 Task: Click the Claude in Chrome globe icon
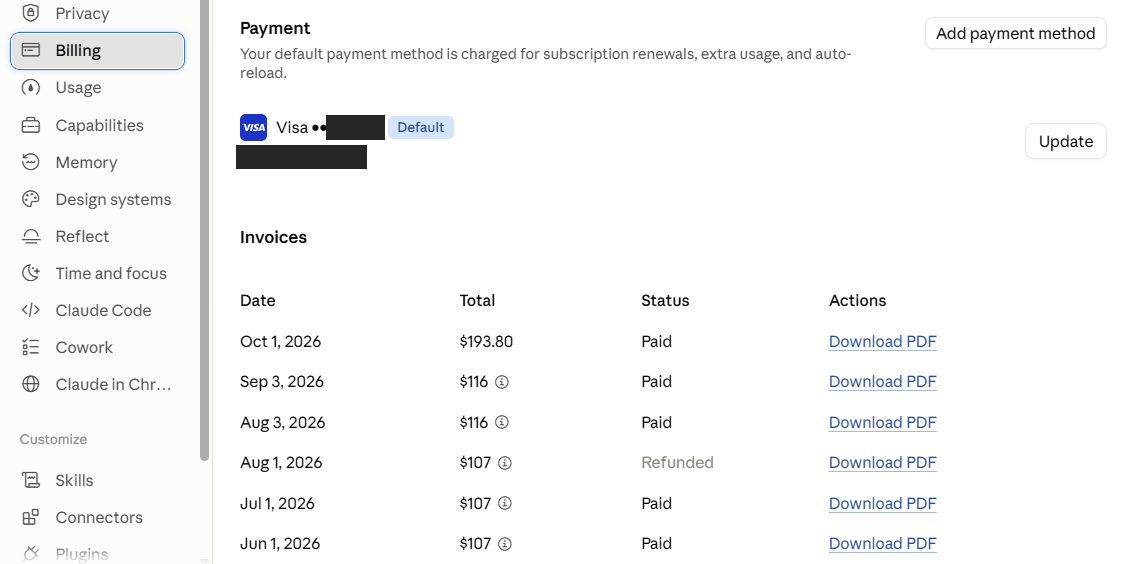30,384
